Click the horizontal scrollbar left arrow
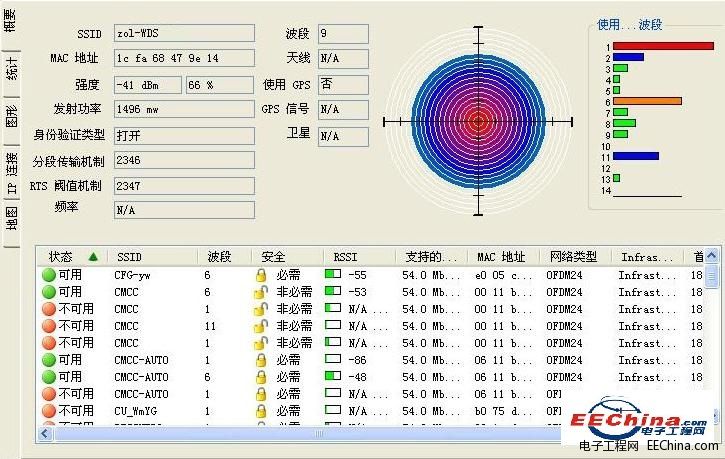725x459 pixels. (45, 433)
